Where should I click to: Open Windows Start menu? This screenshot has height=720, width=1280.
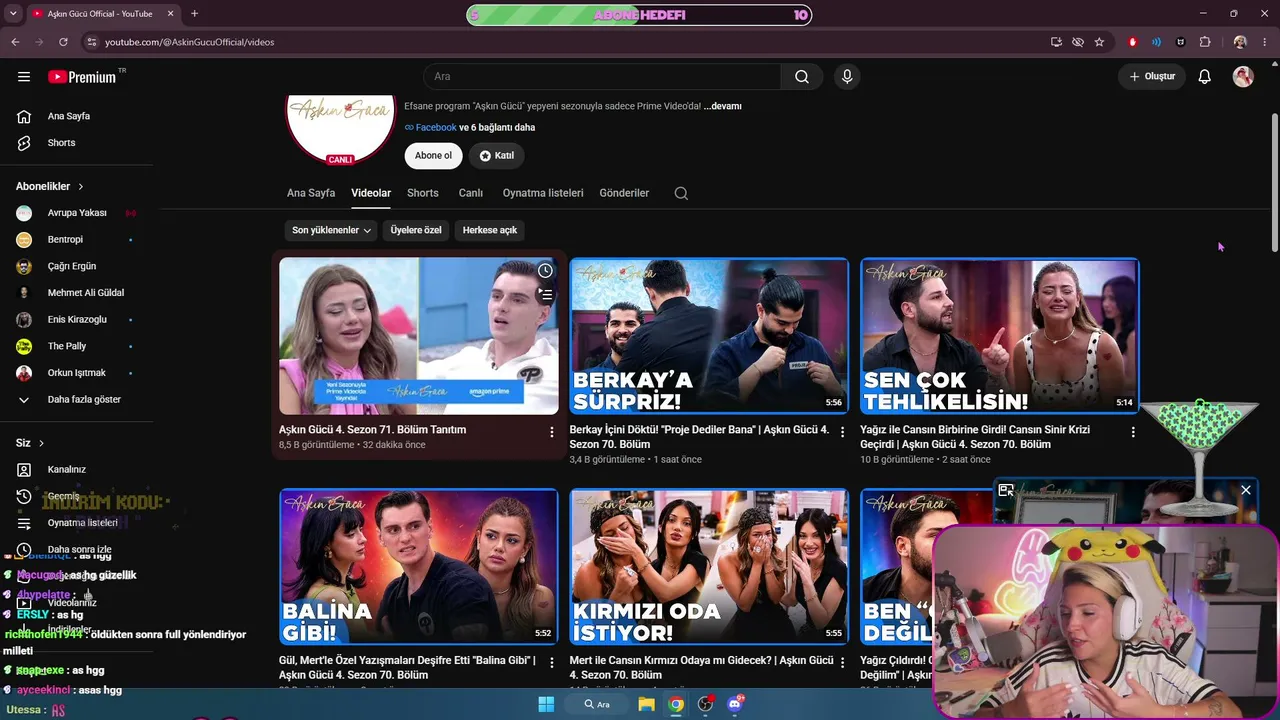click(546, 704)
